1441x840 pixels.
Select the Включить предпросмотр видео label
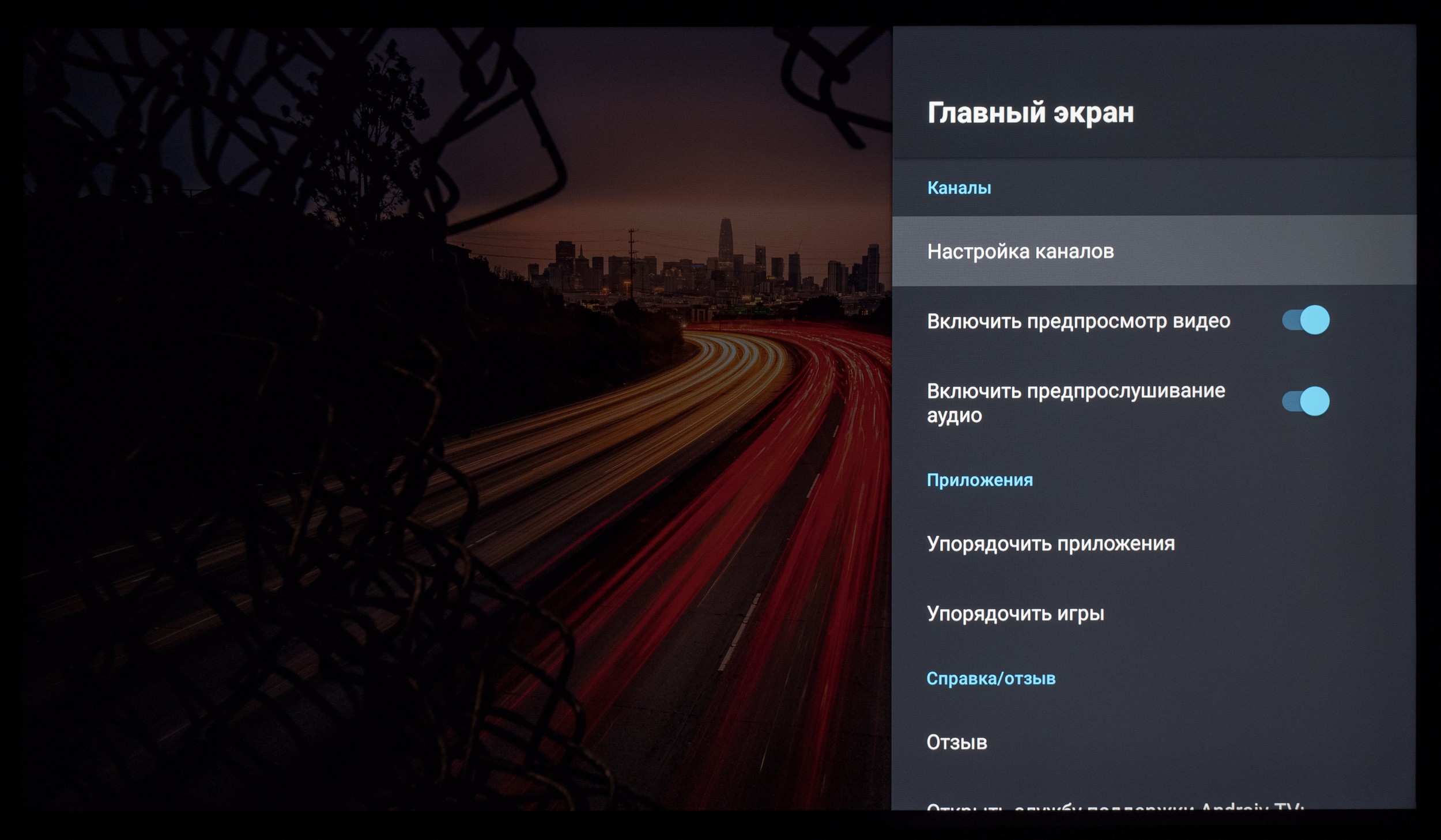pyautogui.click(x=1078, y=321)
